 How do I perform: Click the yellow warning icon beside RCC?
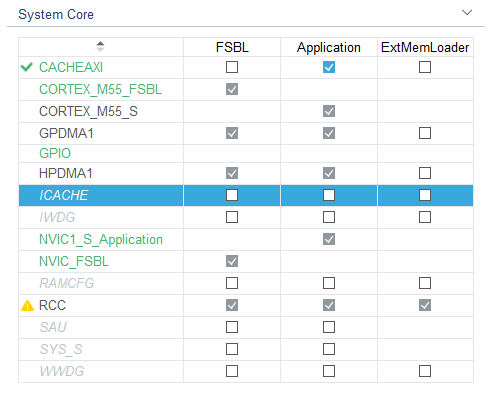click(x=27, y=305)
